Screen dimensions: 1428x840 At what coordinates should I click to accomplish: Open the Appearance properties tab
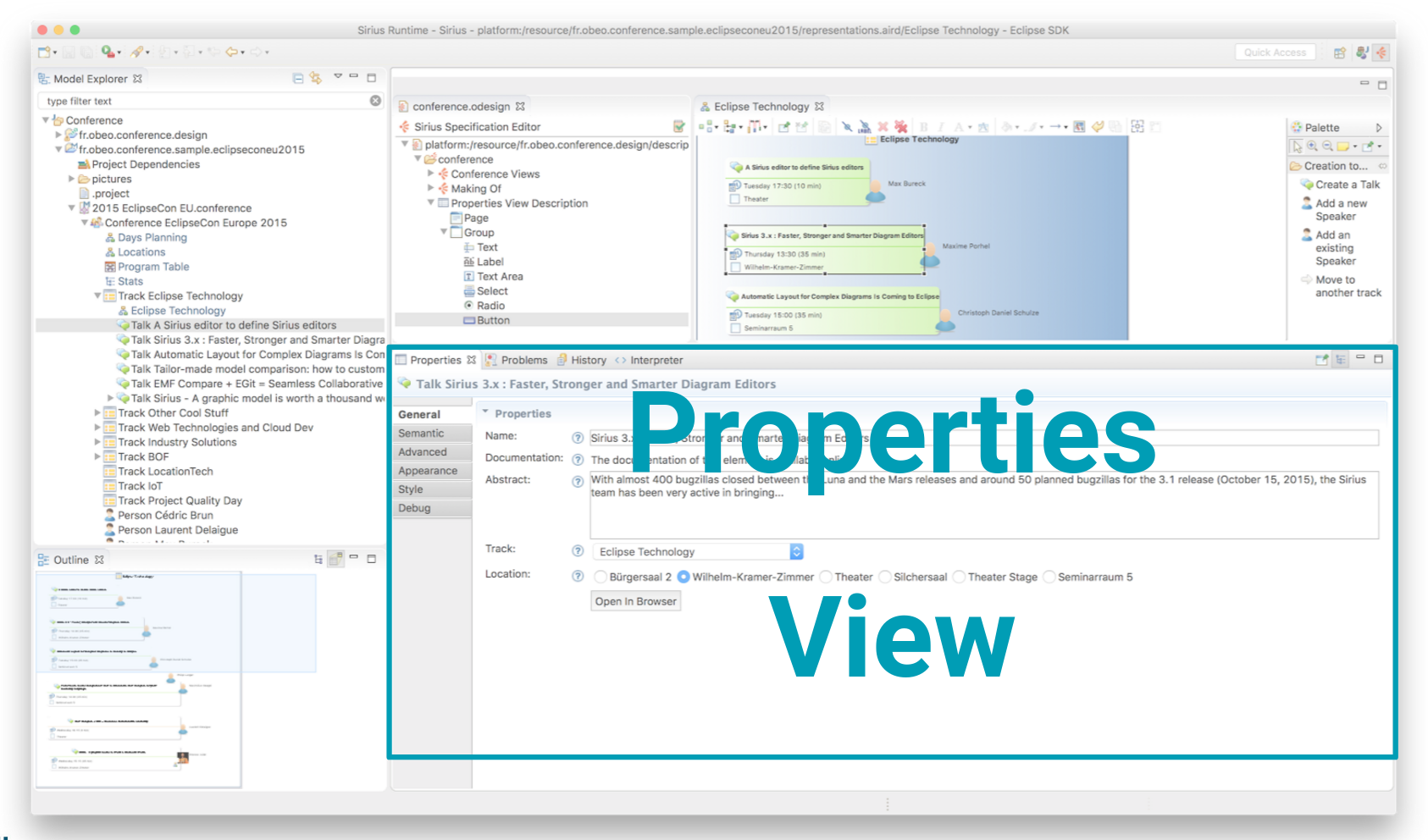coord(432,470)
